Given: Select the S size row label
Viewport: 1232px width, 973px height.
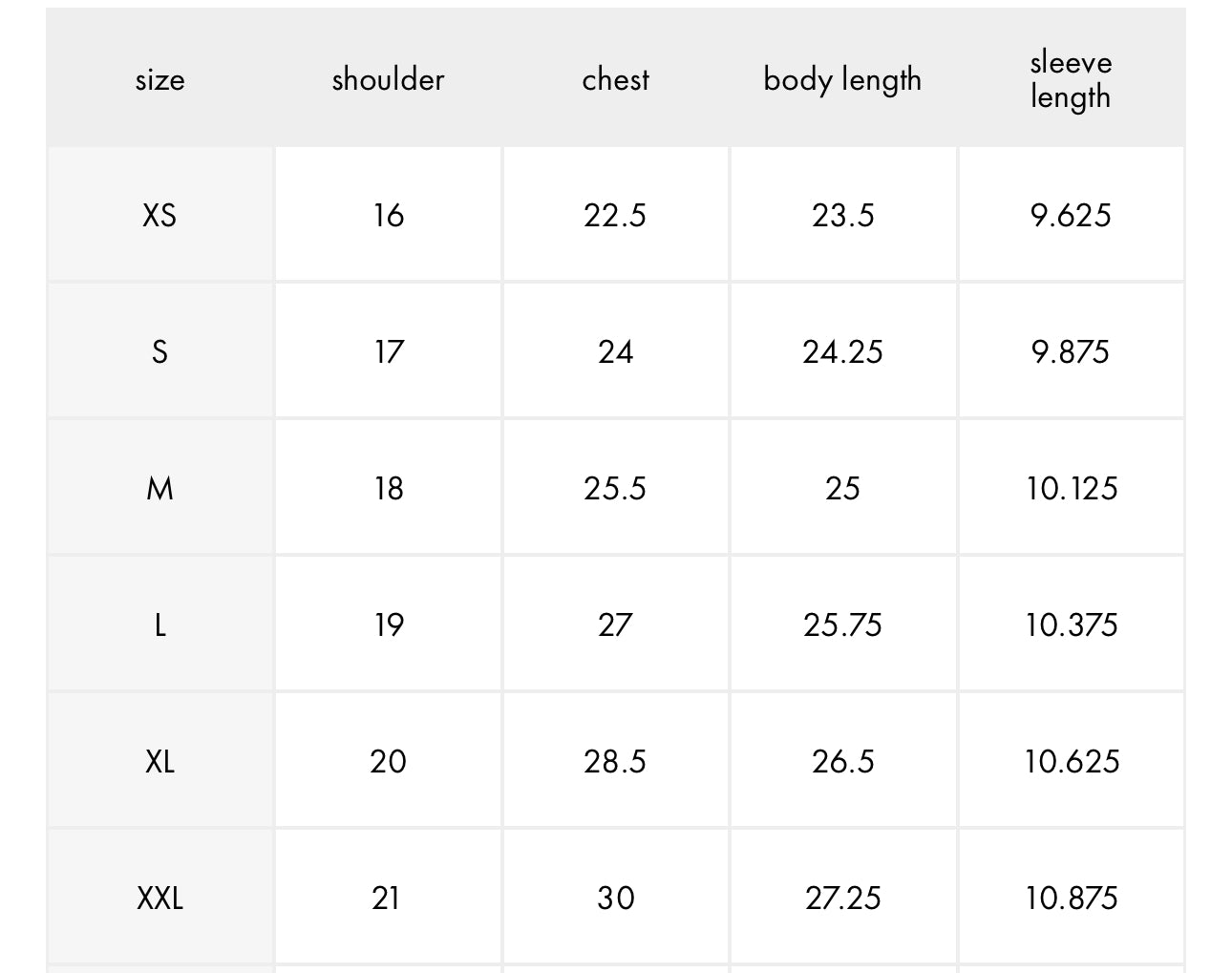Looking at the screenshot, I should tap(159, 352).
